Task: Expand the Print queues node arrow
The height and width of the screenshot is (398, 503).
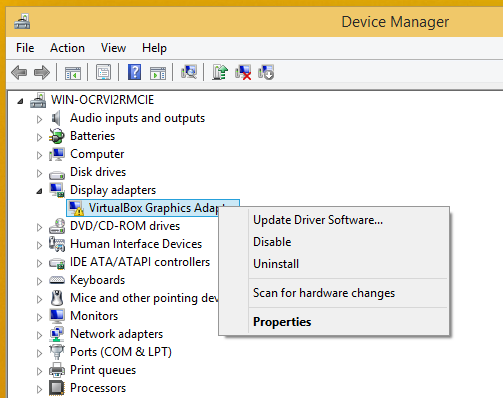Action: (x=39, y=371)
